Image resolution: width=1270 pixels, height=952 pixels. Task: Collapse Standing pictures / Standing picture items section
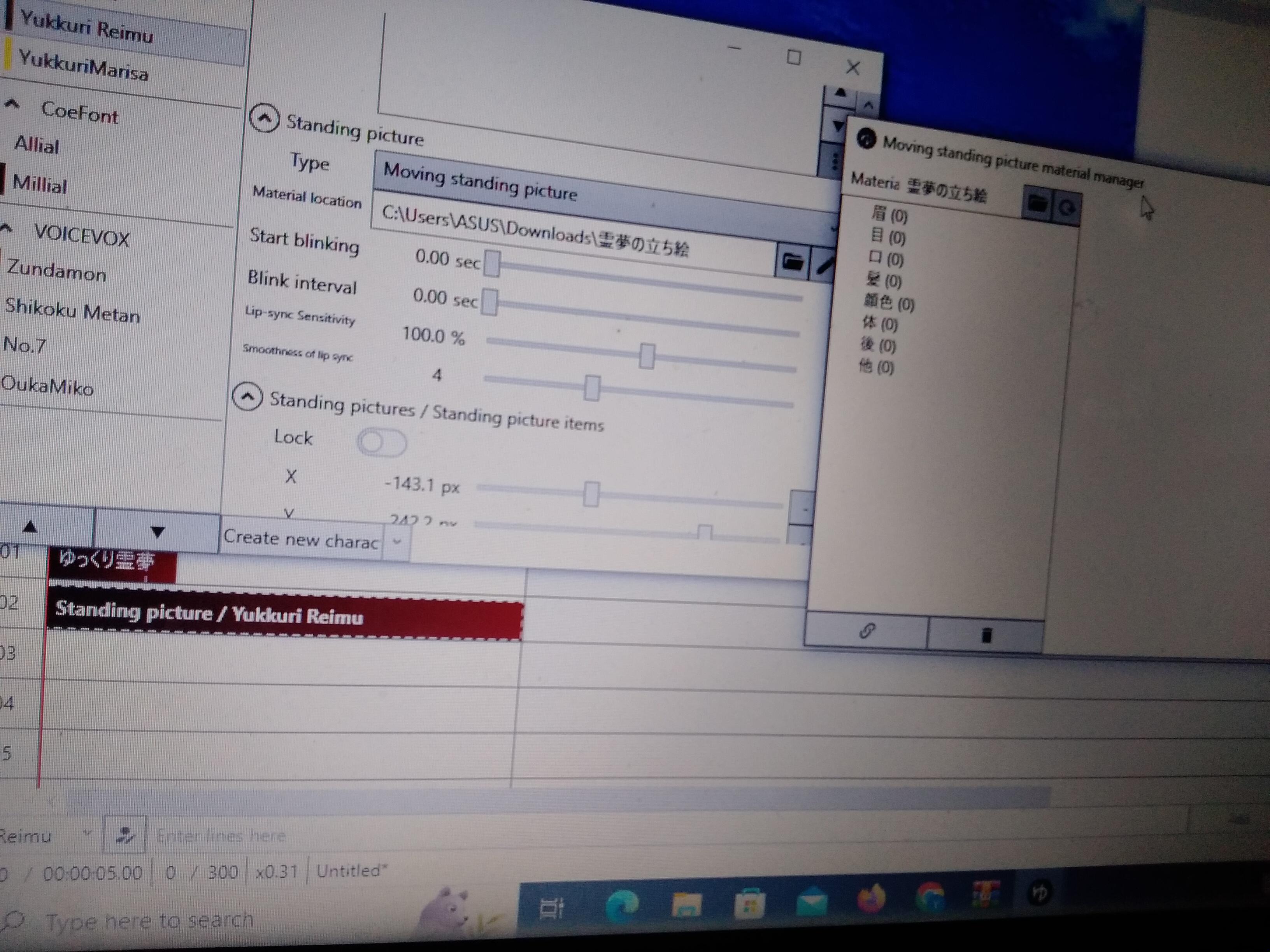(247, 397)
